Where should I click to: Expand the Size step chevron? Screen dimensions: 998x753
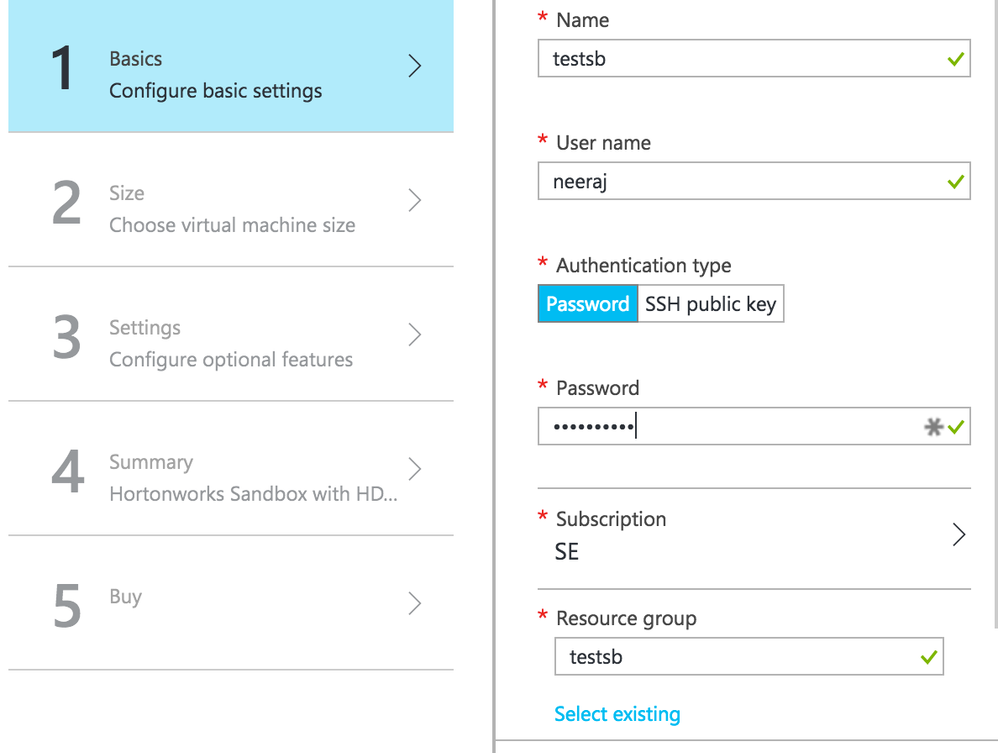coord(415,201)
